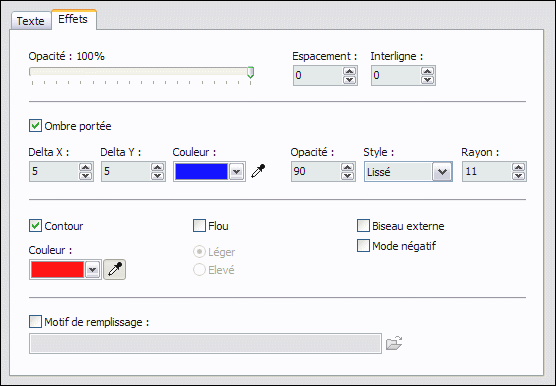Increase Rayon value with up arrow
Screen dimensions: 556x386
pyautogui.click(x=518, y=167)
